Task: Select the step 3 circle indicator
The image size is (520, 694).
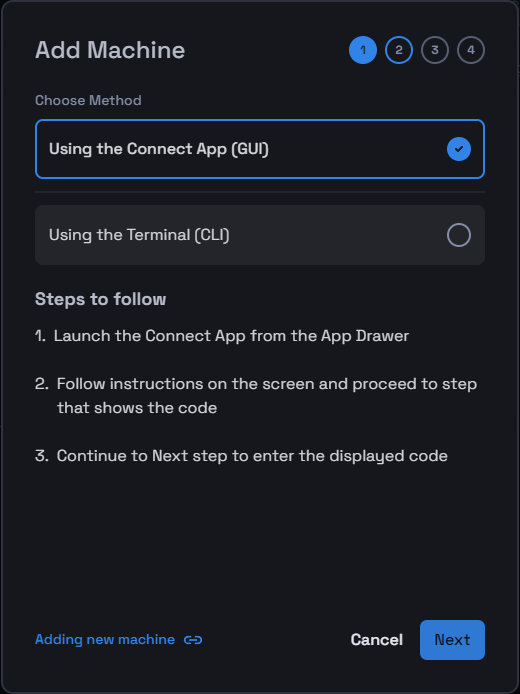Action: pos(435,50)
